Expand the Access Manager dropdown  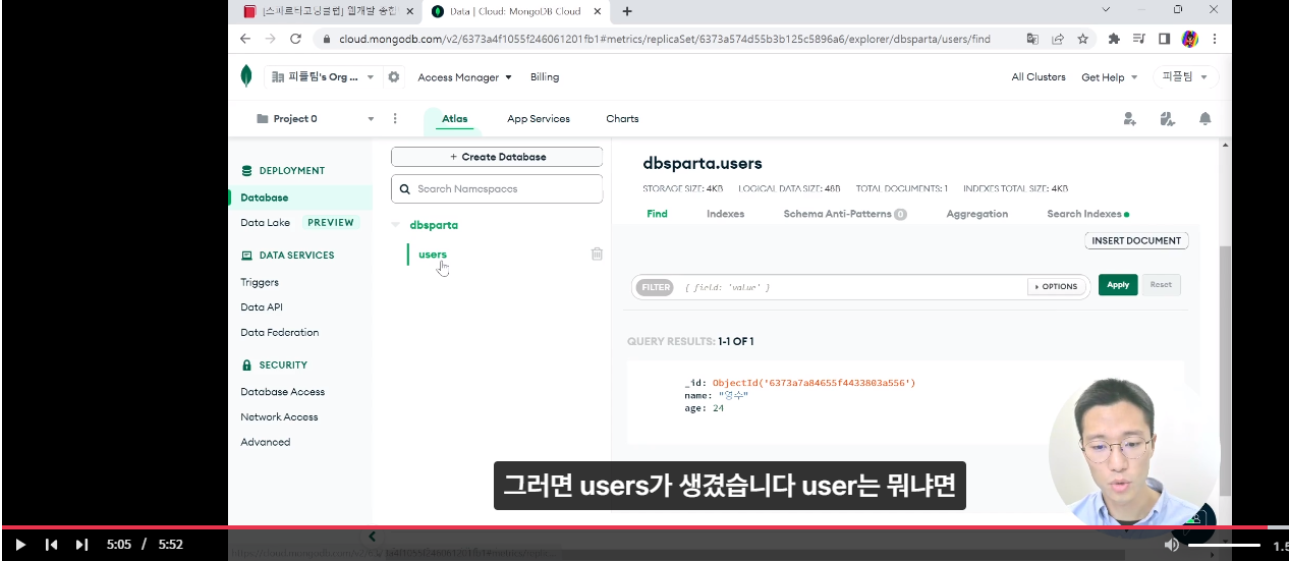tap(464, 77)
